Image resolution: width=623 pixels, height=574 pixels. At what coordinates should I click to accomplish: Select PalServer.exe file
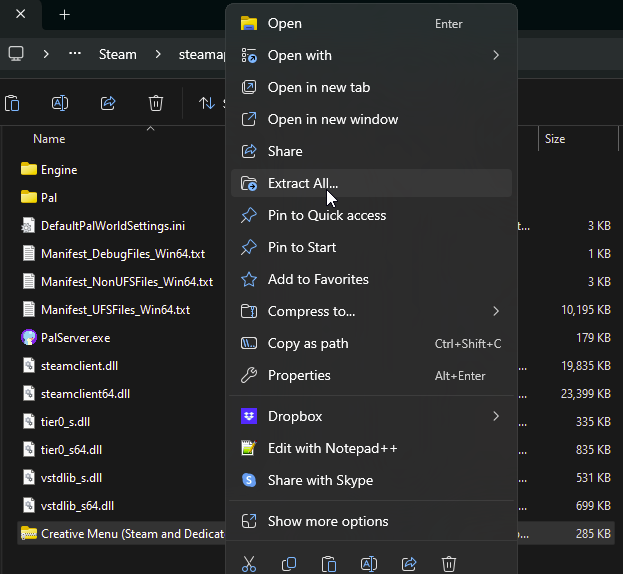click(75, 338)
